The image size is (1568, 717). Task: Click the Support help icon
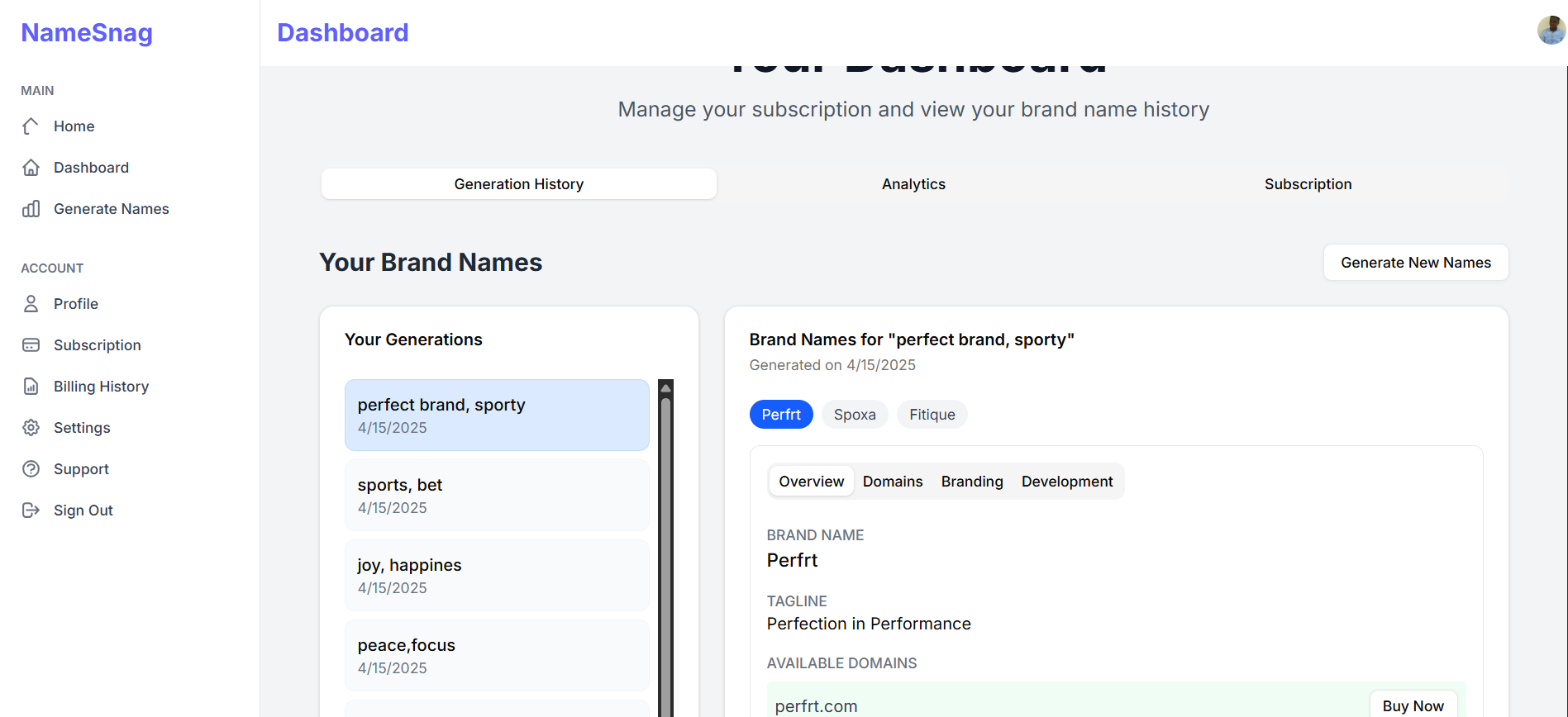(31, 469)
